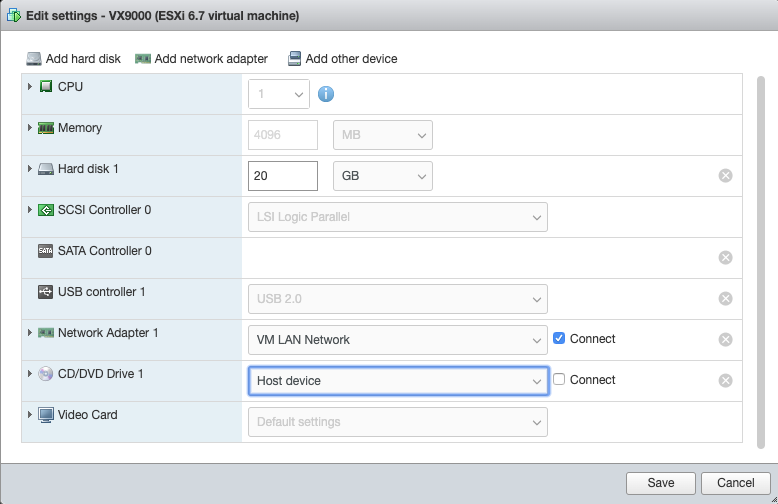Open the Host device dropdown
The width and height of the screenshot is (778, 504).
(397, 381)
